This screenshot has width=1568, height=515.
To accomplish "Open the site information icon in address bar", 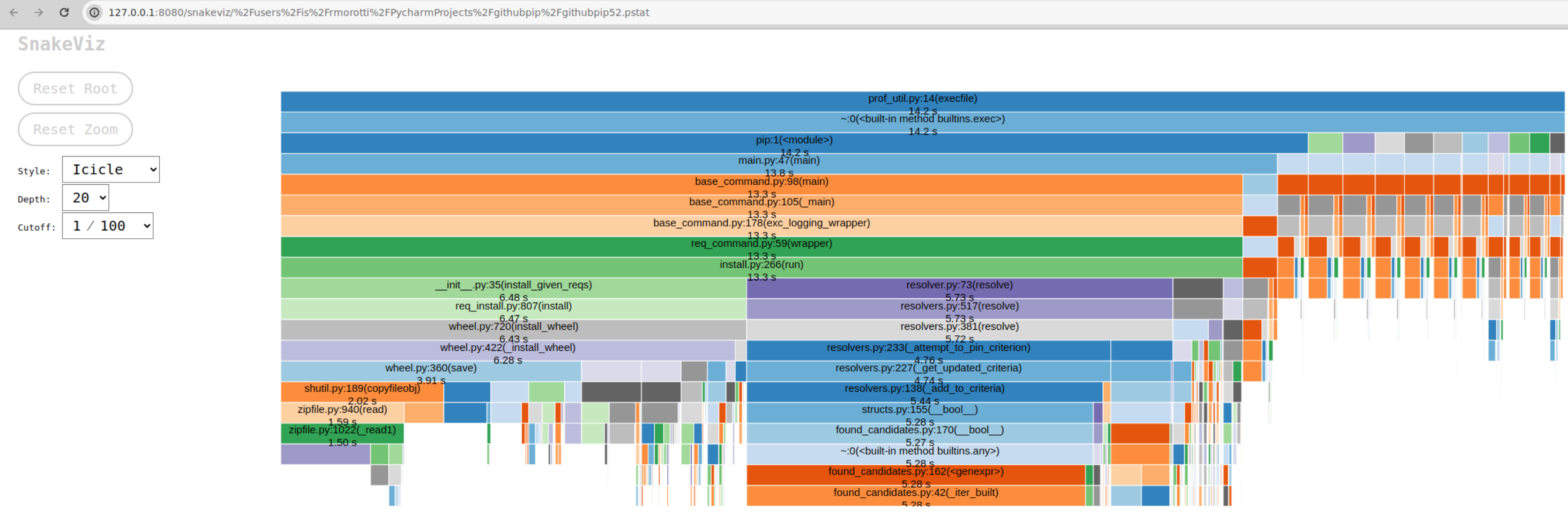I will (94, 12).
